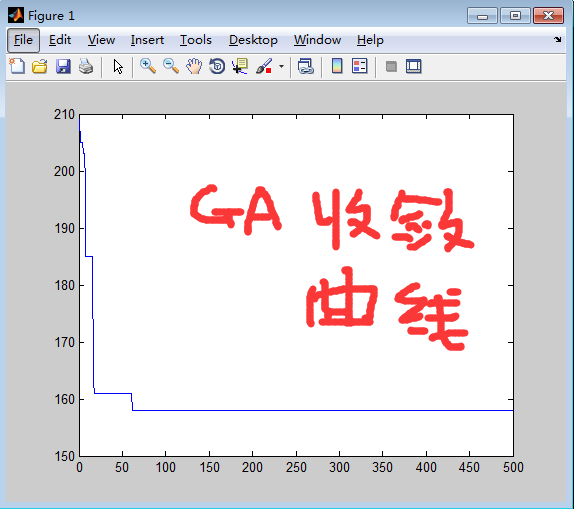The image size is (574, 509).
Task: Click the y-axis label 210
Action: (x=64, y=115)
